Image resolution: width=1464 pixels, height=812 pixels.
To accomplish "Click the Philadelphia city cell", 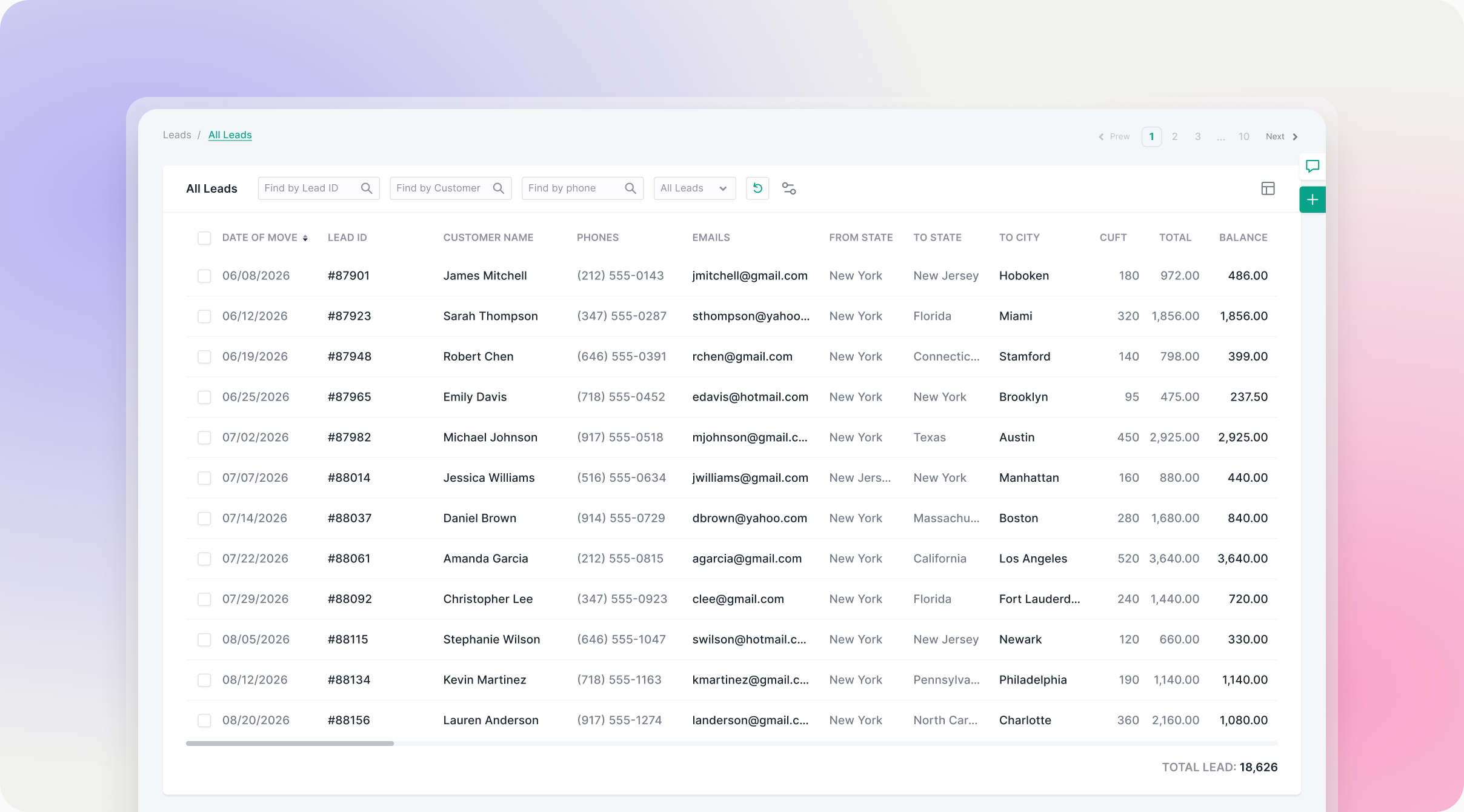I will click(1033, 680).
